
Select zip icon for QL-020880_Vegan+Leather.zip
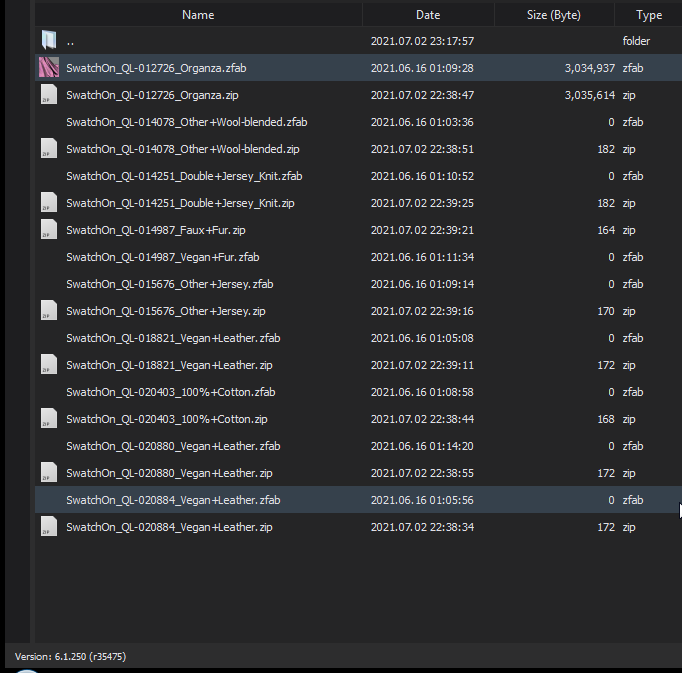pyautogui.click(x=49, y=472)
